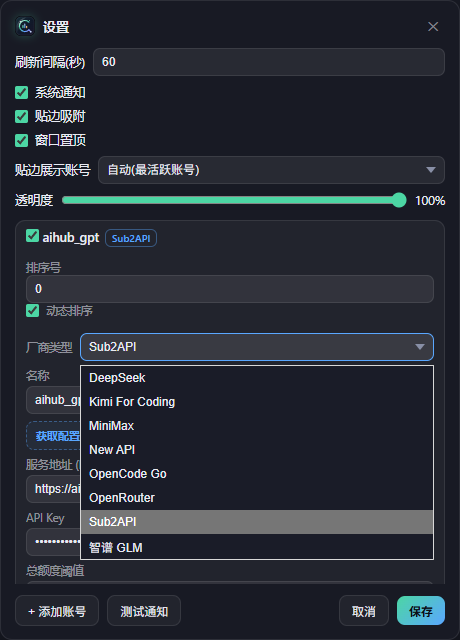Disable the 窗口置顶 checkbox
460x640 pixels.
point(22,140)
